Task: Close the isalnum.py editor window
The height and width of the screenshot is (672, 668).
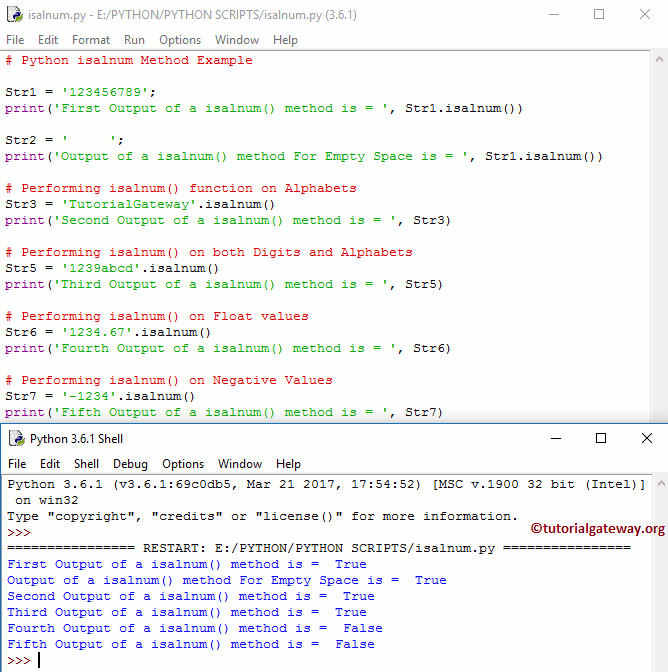Action: [x=645, y=15]
